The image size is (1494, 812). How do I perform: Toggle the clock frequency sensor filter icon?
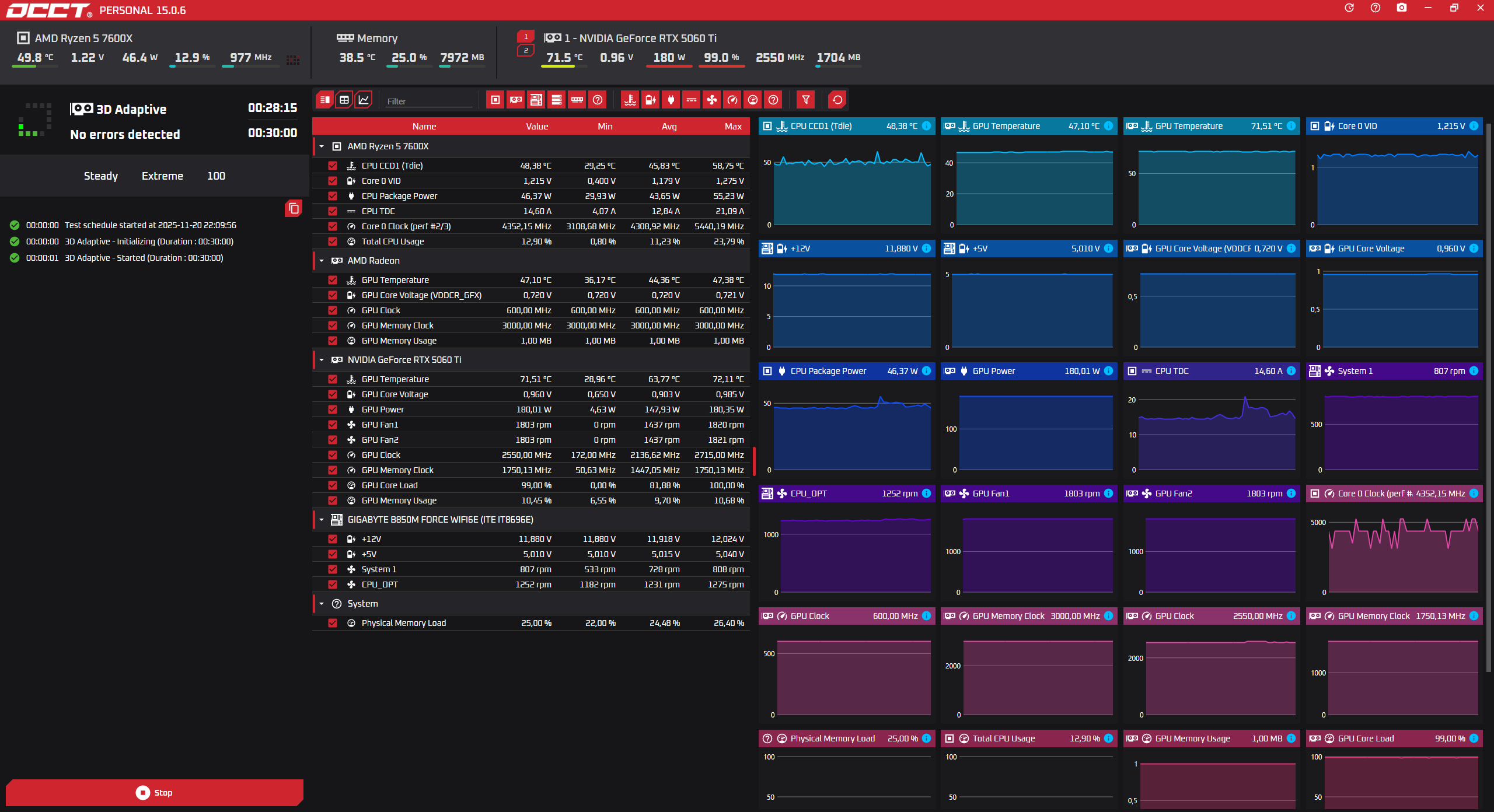click(x=732, y=100)
